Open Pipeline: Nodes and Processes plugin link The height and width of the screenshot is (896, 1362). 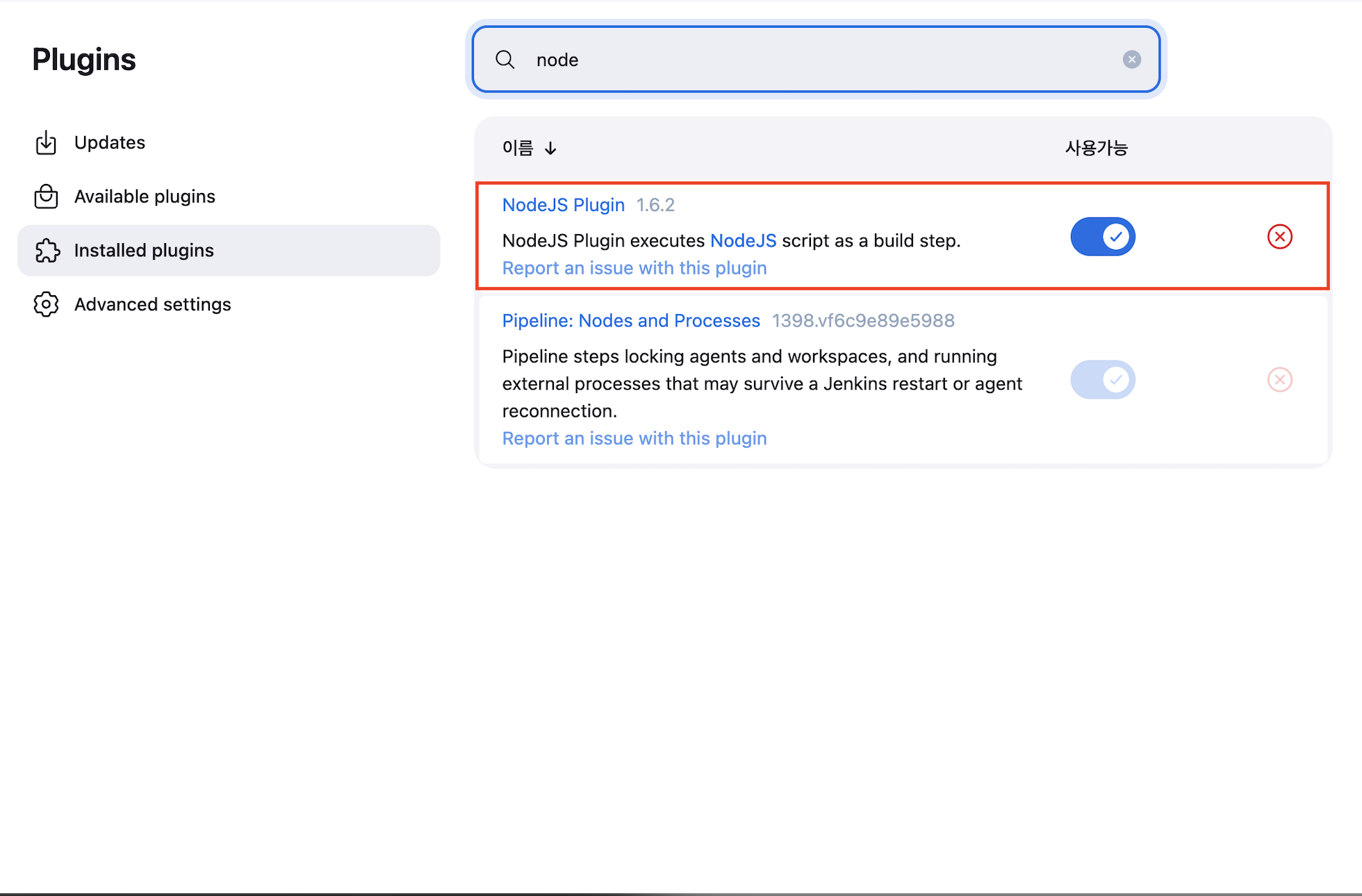coord(630,321)
